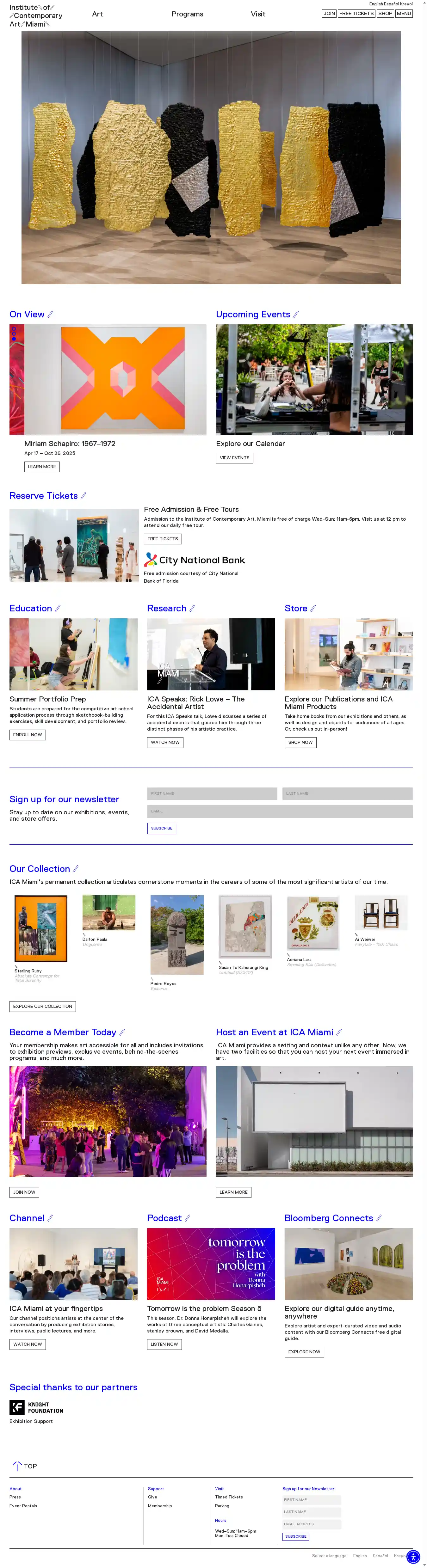Click the Knight Foundation logo

pos(37,1407)
